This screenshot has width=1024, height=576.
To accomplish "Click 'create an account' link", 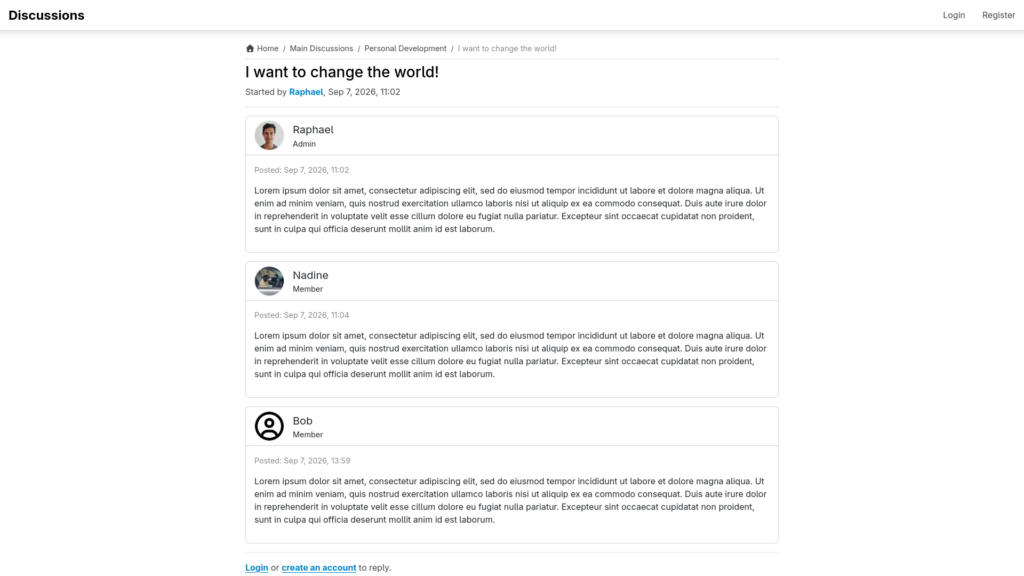I will point(319,568).
